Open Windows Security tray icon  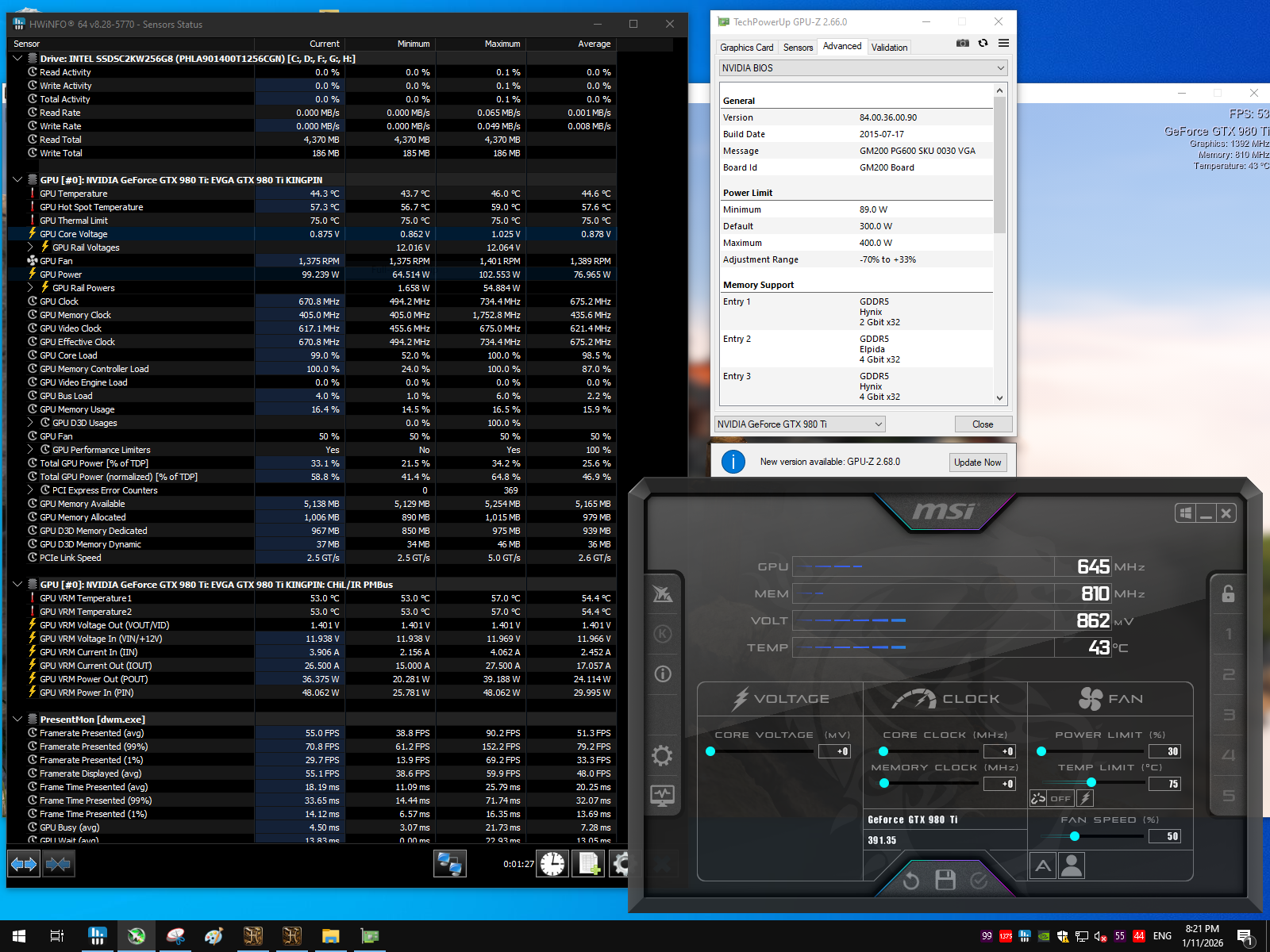tap(1063, 936)
